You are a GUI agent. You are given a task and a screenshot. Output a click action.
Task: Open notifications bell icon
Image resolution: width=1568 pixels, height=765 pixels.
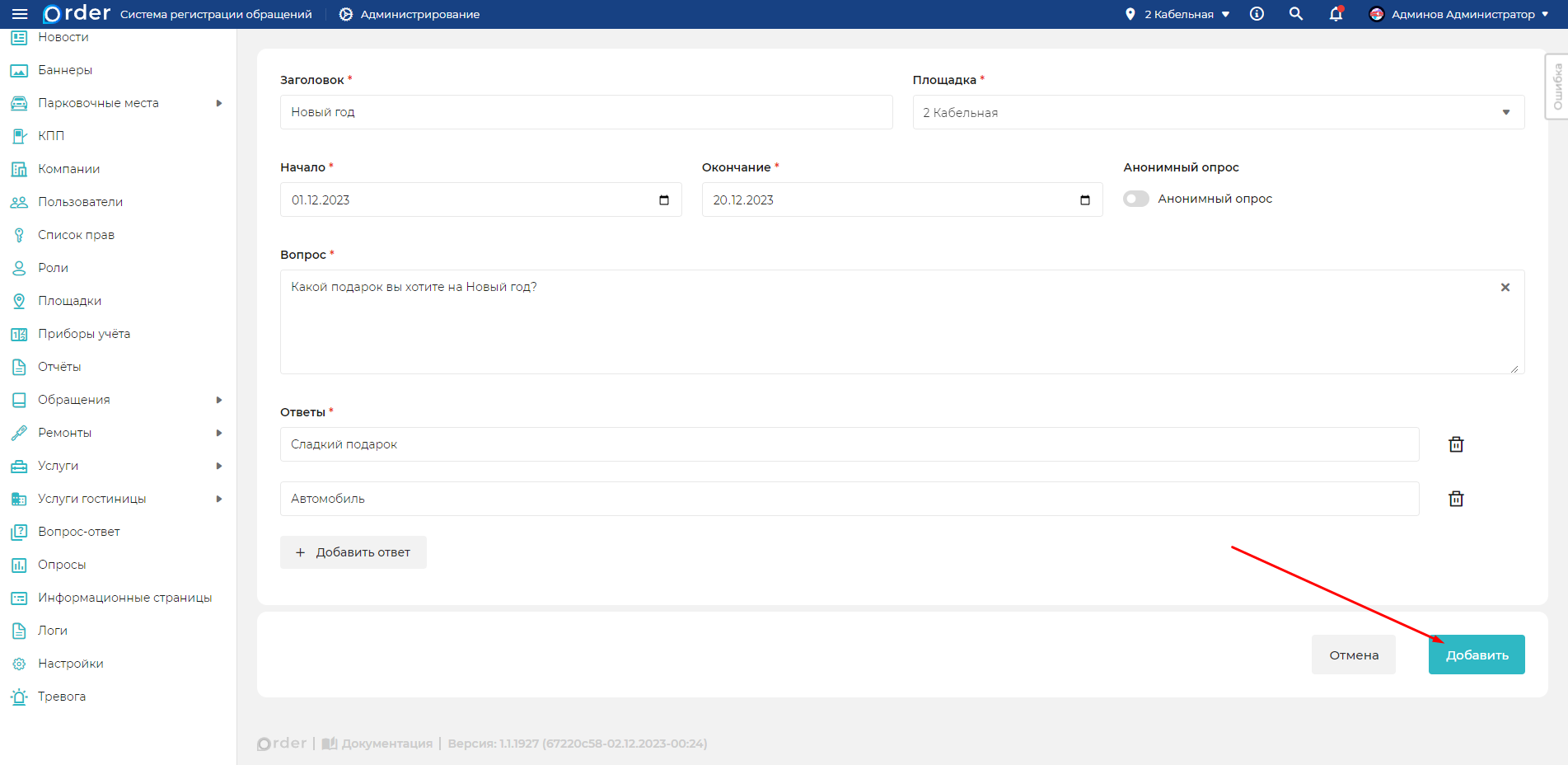click(x=1336, y=14)
